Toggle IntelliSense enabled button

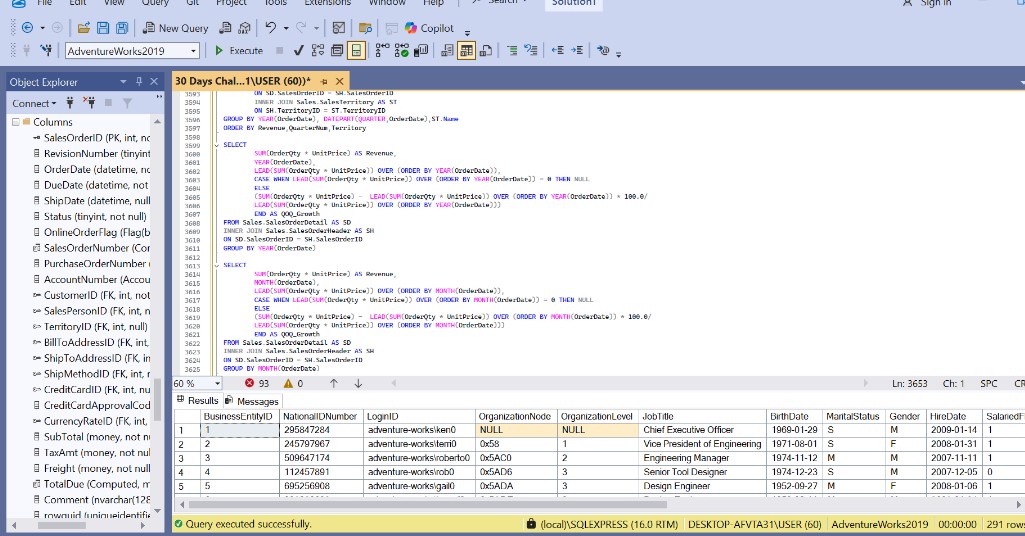coord(356,50)
